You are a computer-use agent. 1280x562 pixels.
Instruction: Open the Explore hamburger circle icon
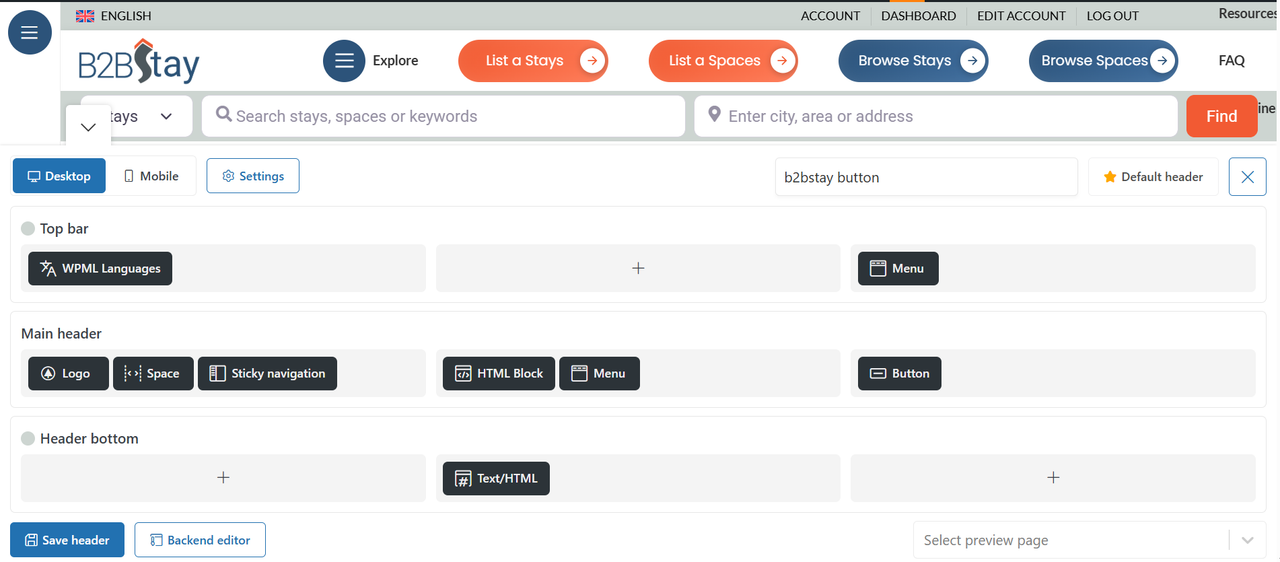click(x=344, y=61)
